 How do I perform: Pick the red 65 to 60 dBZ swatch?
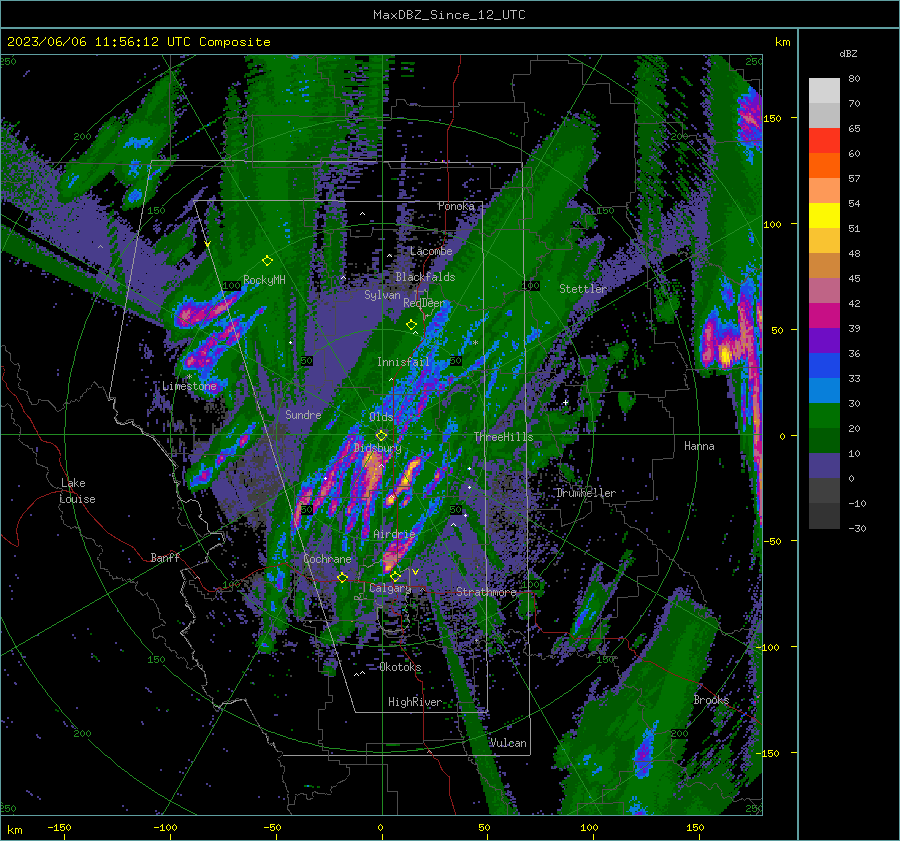coord(824,141)
